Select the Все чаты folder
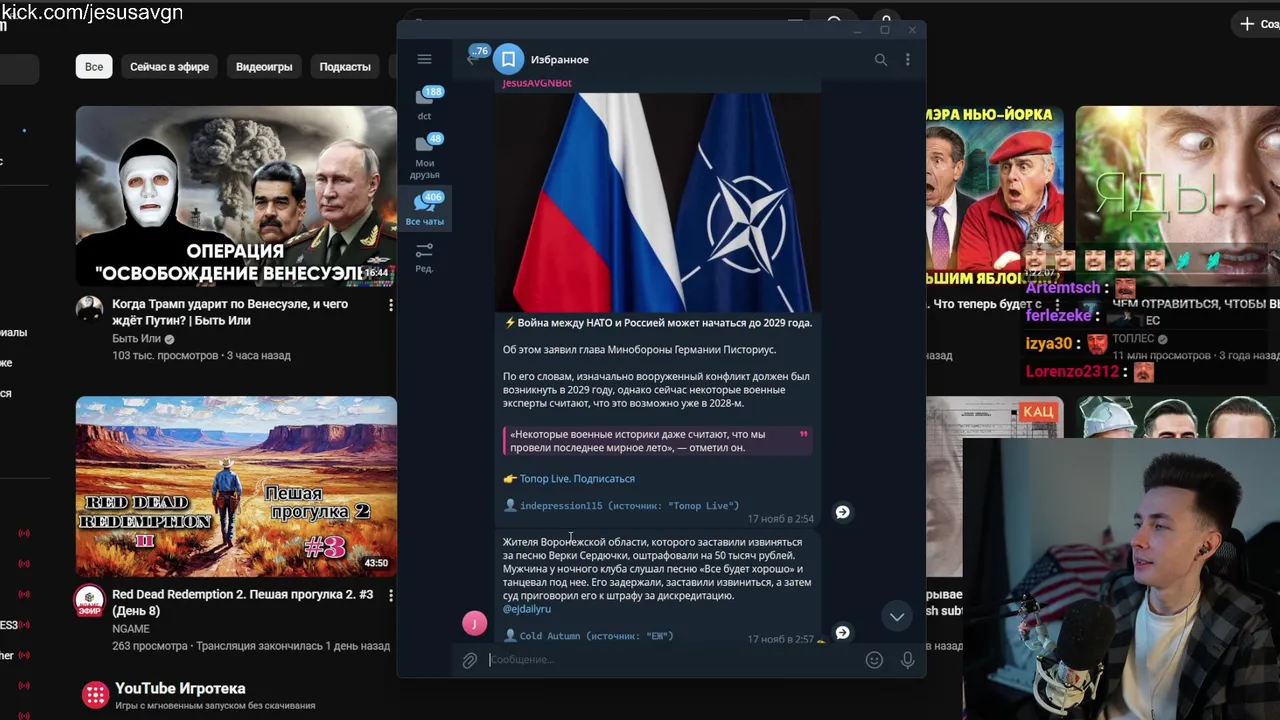Screen dimensions: 1280x720 coord(425,209)
